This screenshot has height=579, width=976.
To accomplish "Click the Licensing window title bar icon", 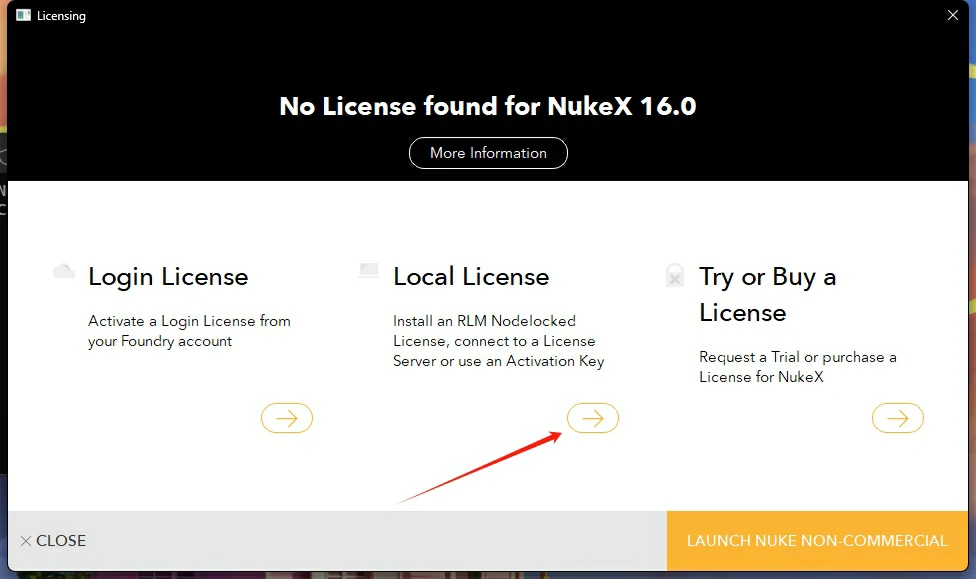I will (x=23, y=16).
